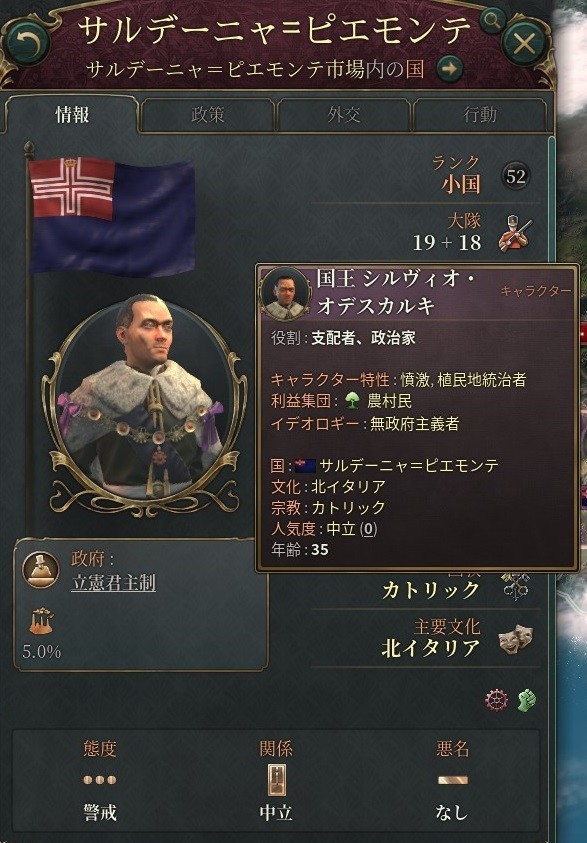Screen dimensions: 587x843
Task: Select the 情報 tab
Action: (x=72, y=114)
